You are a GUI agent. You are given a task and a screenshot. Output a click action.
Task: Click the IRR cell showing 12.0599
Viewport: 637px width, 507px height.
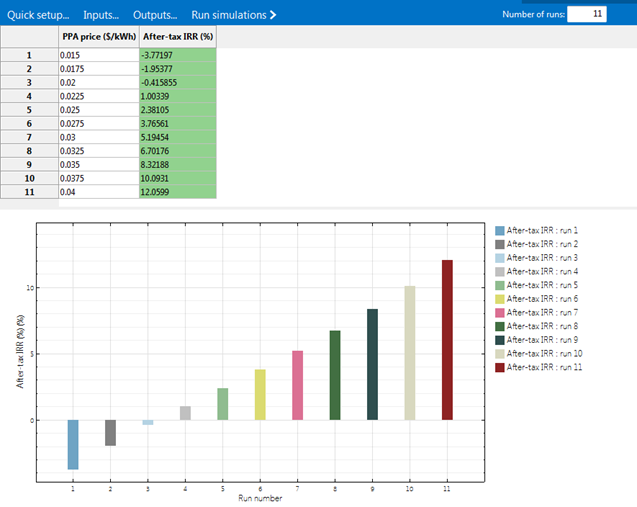[x=177, y=190]
